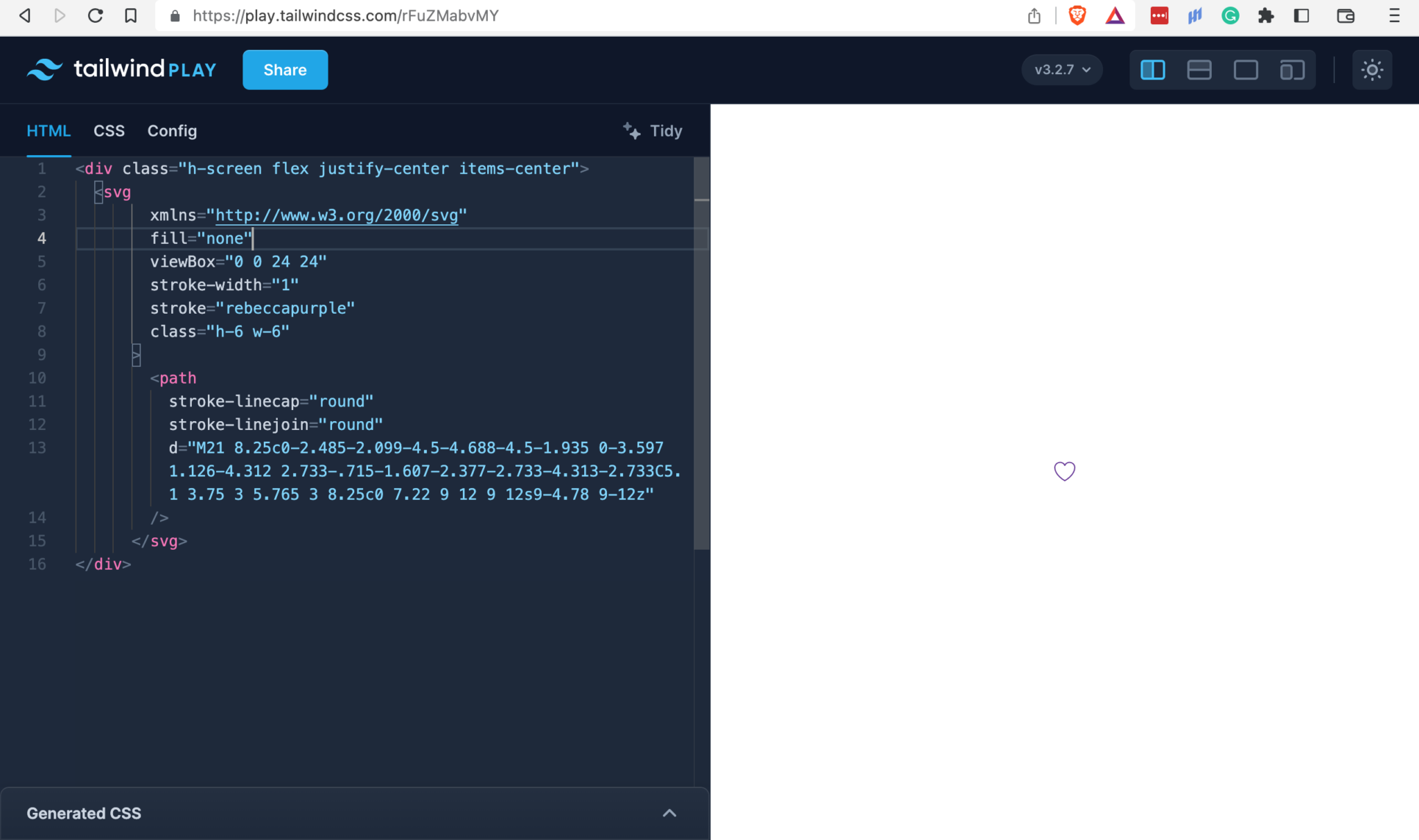Open responsive design mode

click(1292, 69)
